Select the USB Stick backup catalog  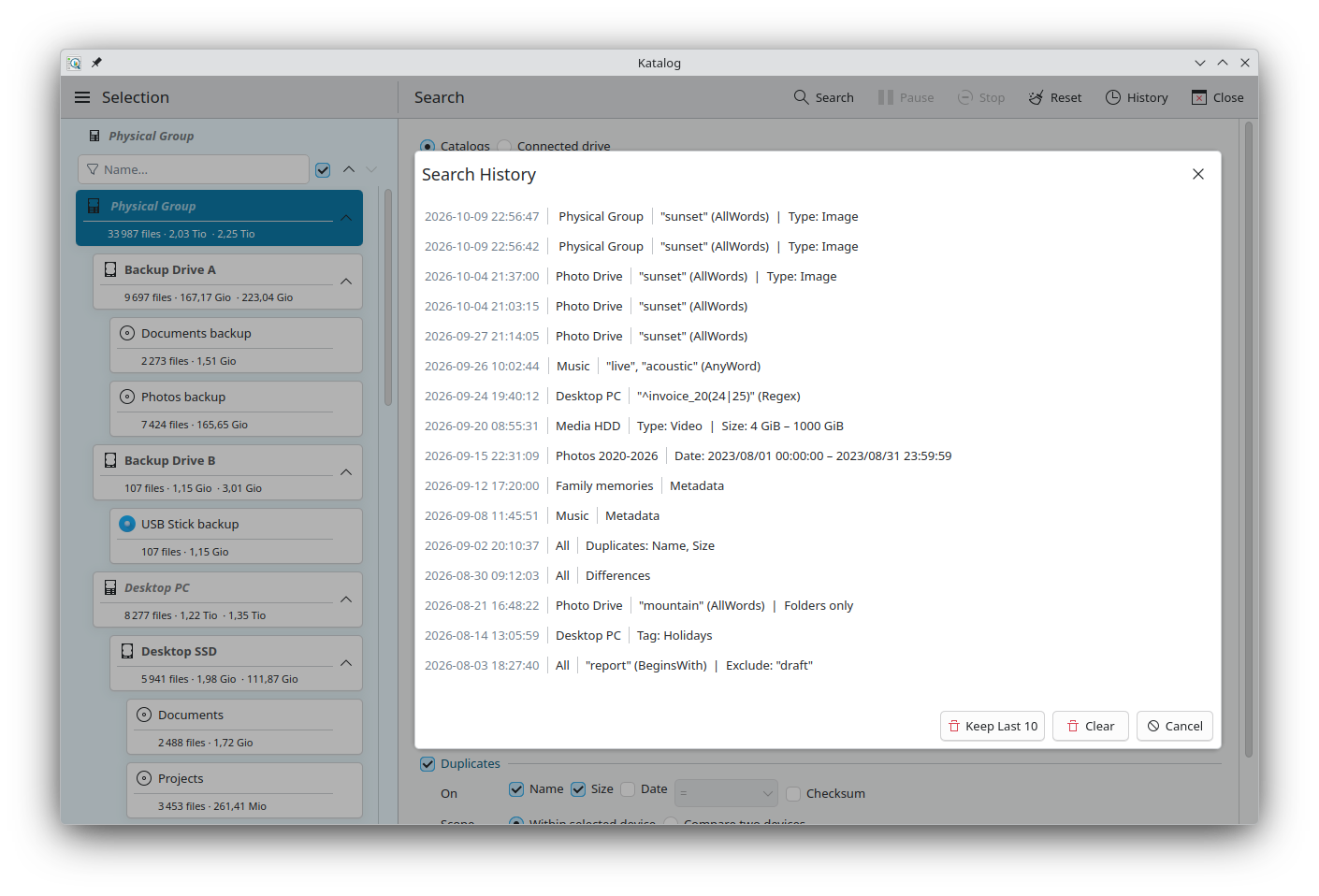(x=236, y=536)
